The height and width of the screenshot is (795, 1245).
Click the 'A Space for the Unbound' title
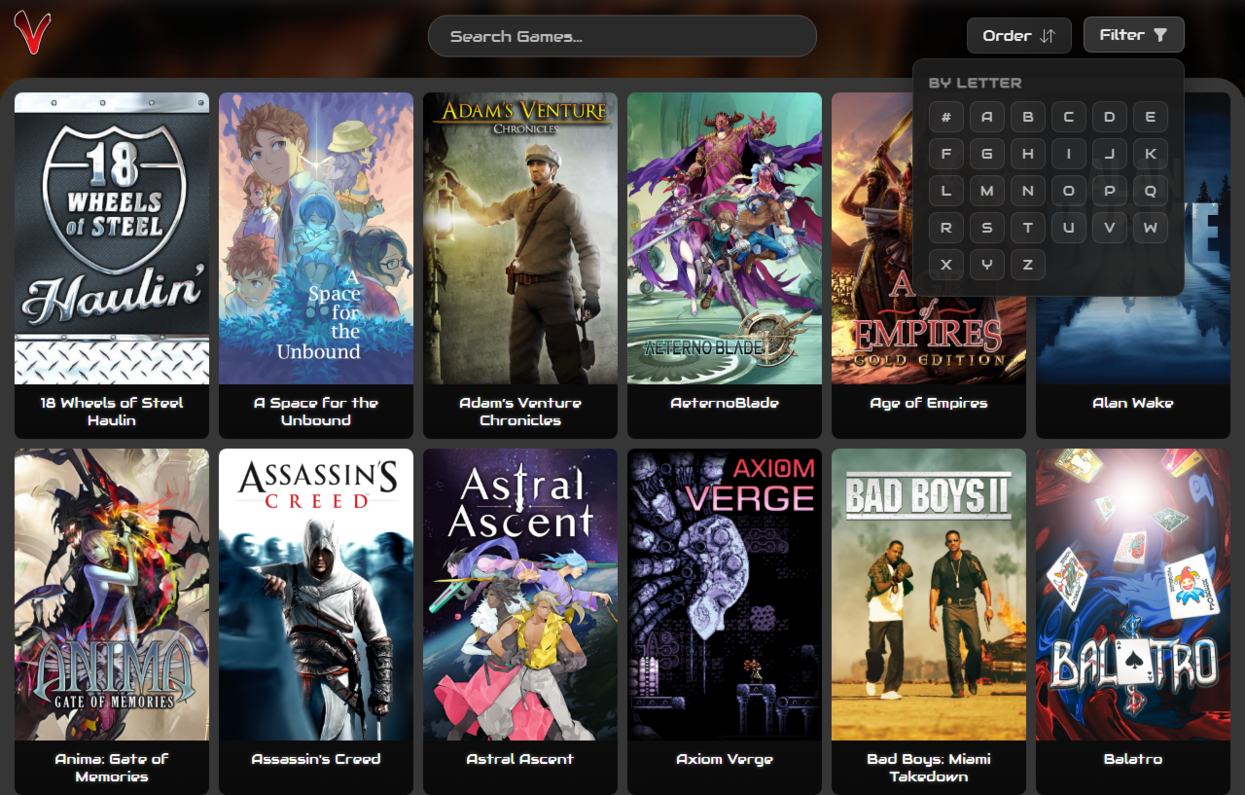click(x=316, y=411)
